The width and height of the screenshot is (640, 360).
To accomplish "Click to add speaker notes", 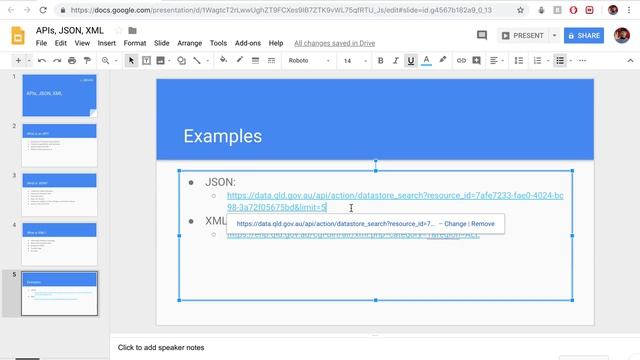I will pos(161,348).
